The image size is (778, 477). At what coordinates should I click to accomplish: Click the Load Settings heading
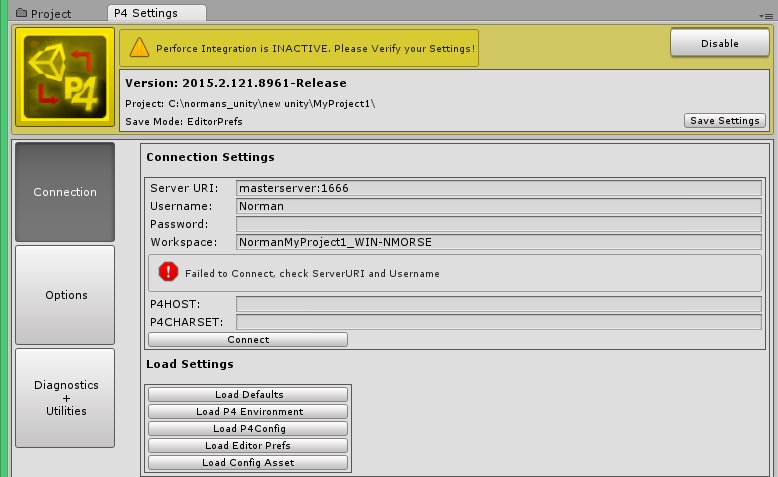190,364
